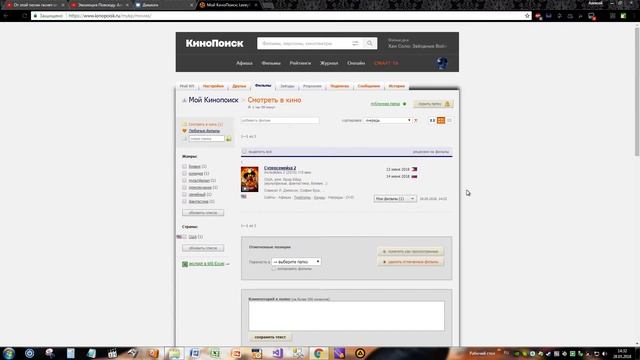
Task: Tick the copy films checkbox under folder dropdown
Action: [x=274, y=269]
